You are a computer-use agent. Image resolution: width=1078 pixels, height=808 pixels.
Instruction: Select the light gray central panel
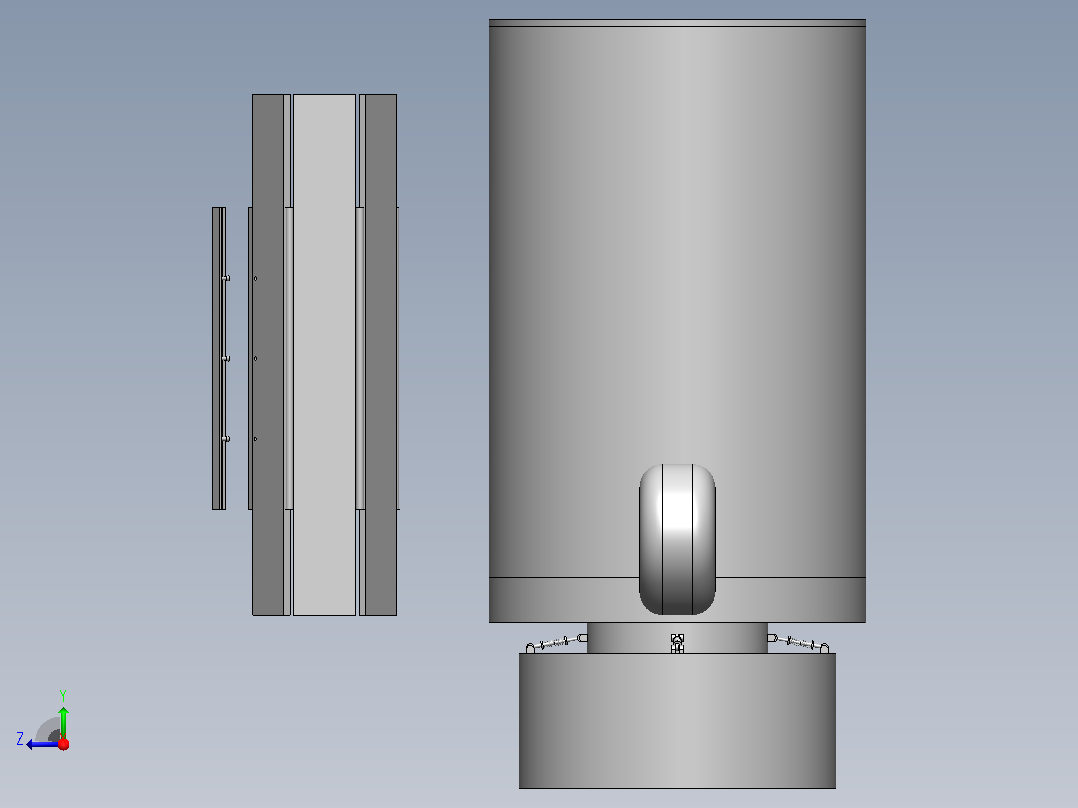tap(324, 355)
